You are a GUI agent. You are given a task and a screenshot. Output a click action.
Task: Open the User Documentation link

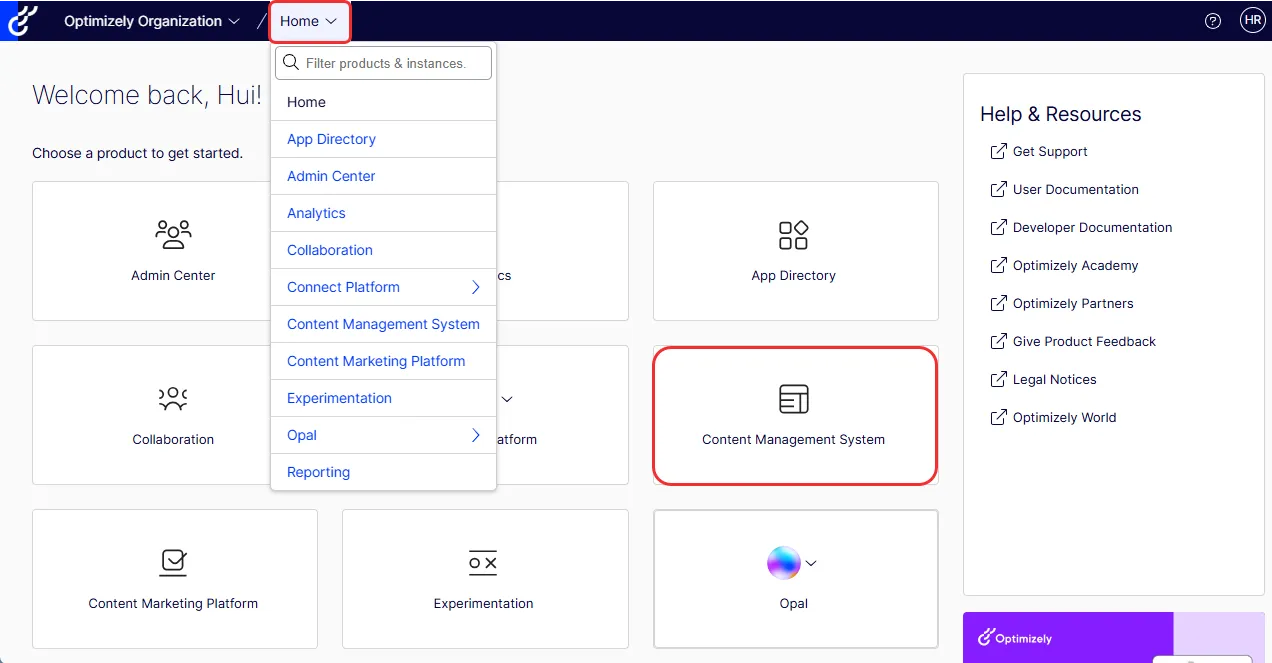coord(1076,189)
